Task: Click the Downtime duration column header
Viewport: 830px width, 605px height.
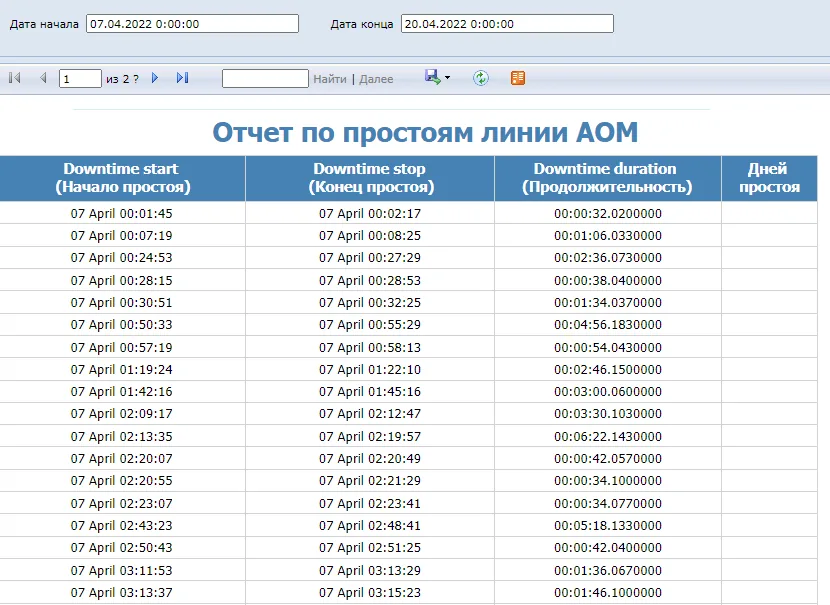Action: click(x=607, y=178)
